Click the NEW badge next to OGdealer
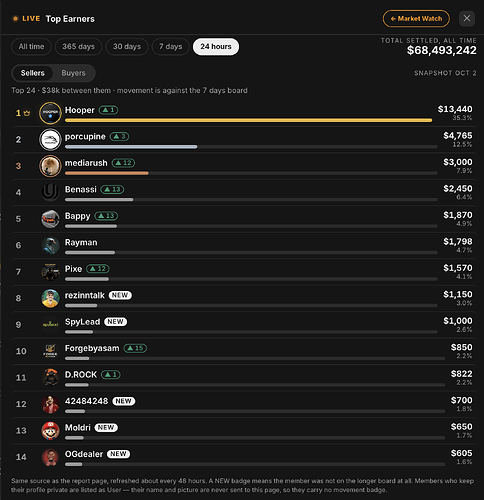 click(x=119, y=454)
